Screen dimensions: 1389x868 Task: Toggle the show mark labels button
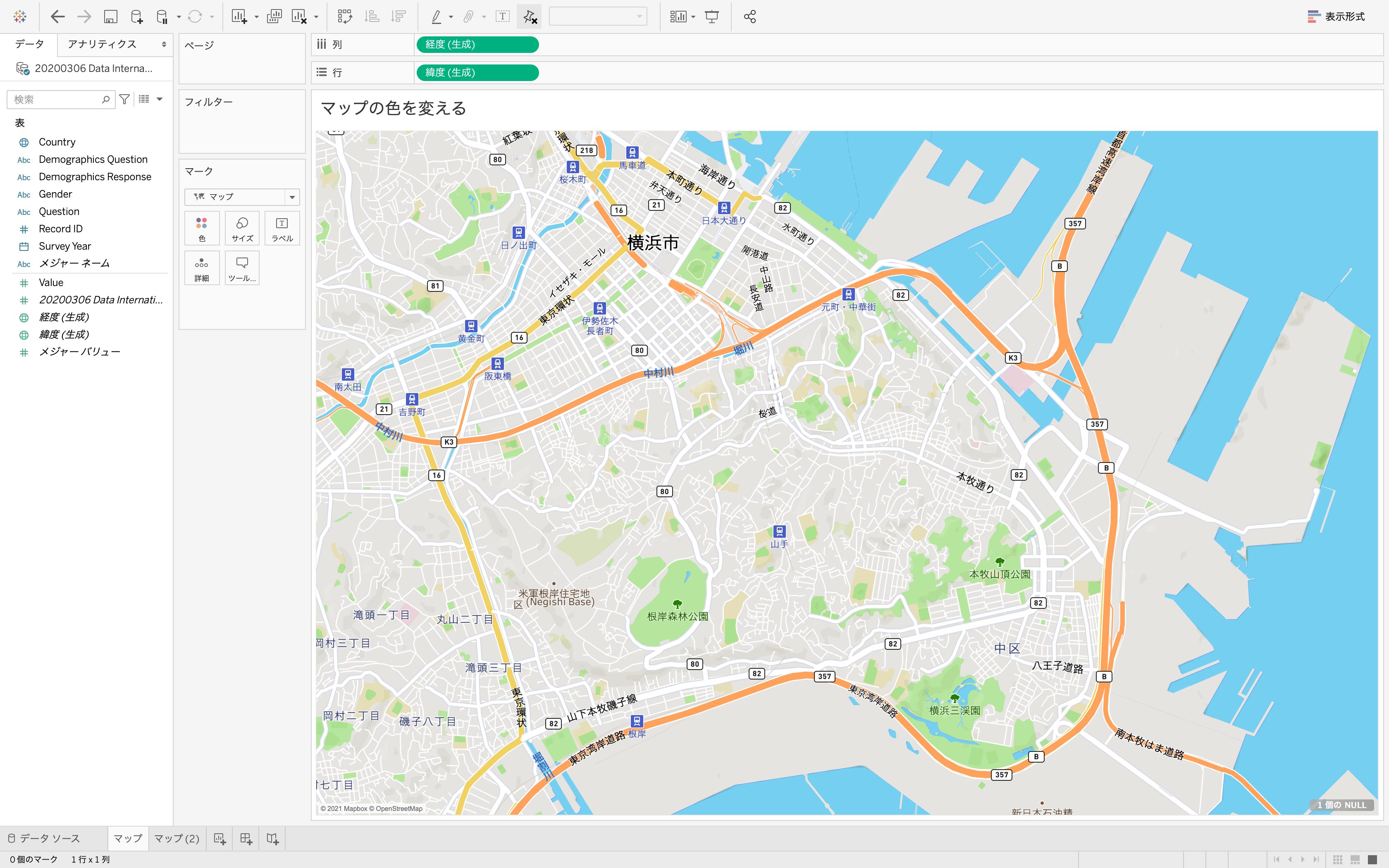[x=503, y=17]
